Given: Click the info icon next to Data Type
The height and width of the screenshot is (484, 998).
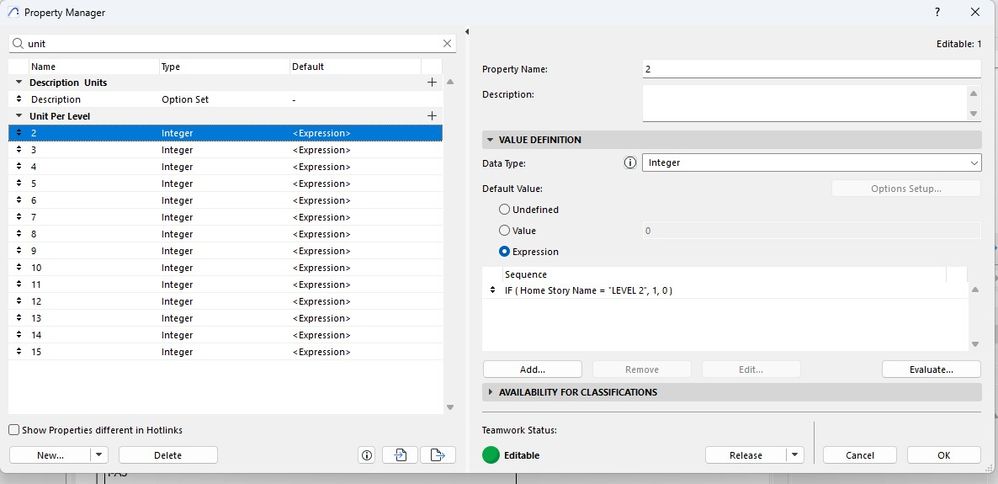Looking at the screenshot, I should pos(629,163).
